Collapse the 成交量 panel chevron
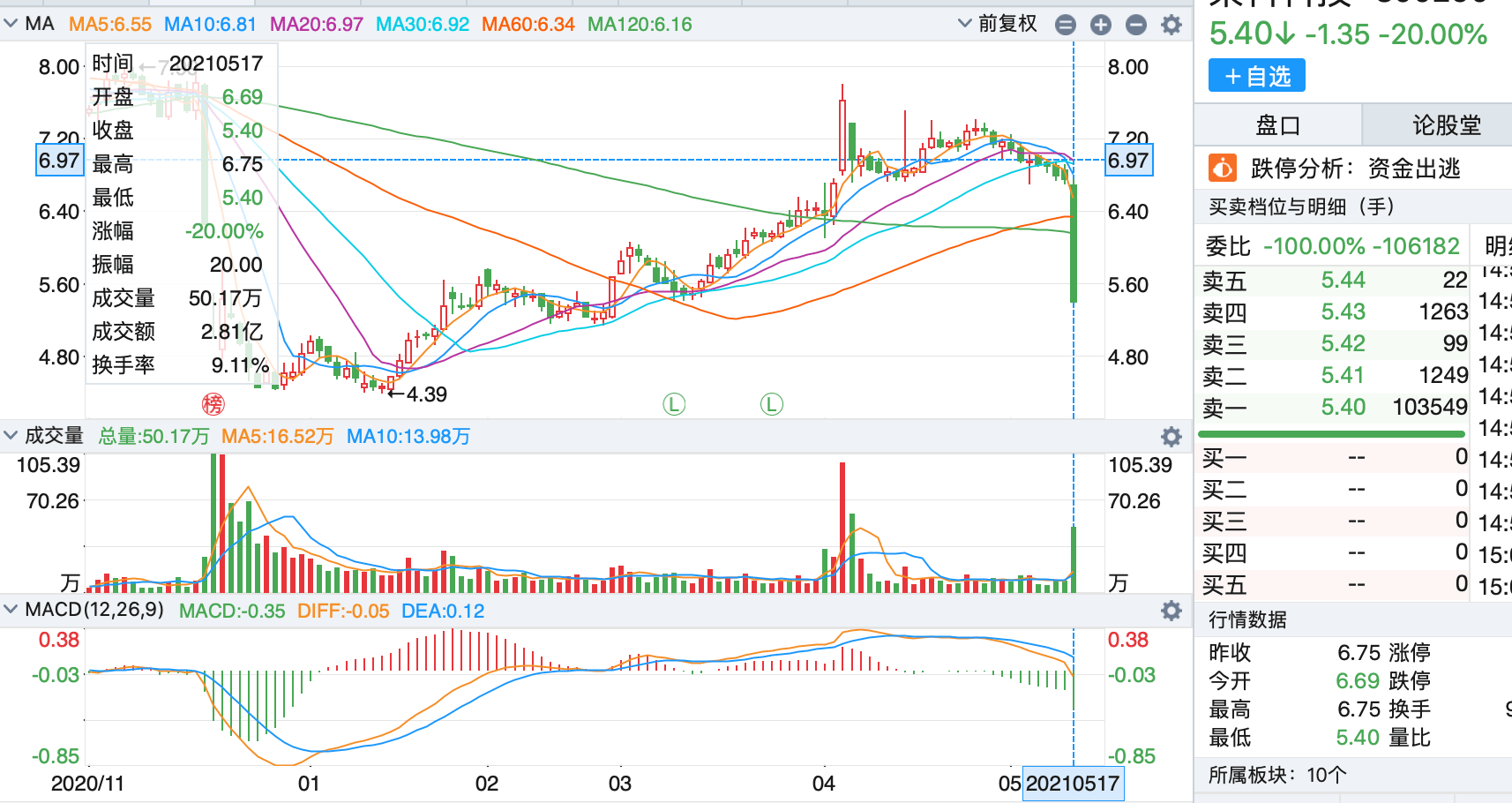 point(11,435)
